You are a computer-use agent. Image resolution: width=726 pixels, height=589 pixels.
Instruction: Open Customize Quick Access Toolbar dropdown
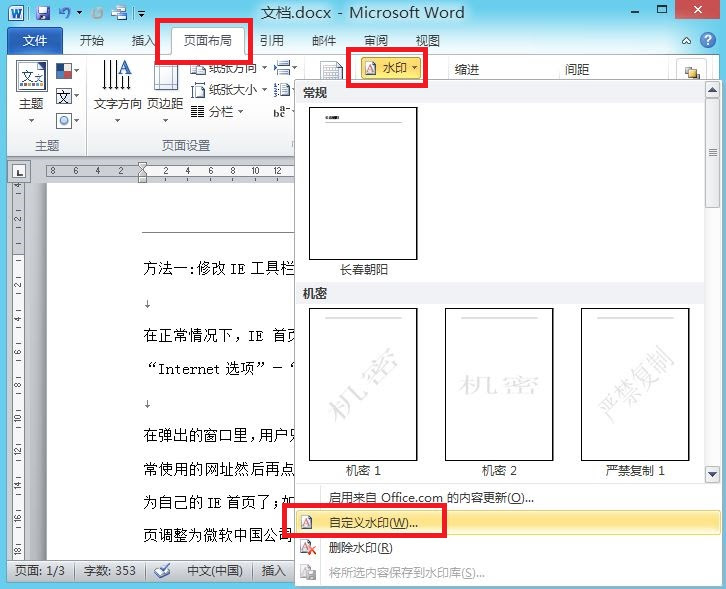tap(141, 13)
